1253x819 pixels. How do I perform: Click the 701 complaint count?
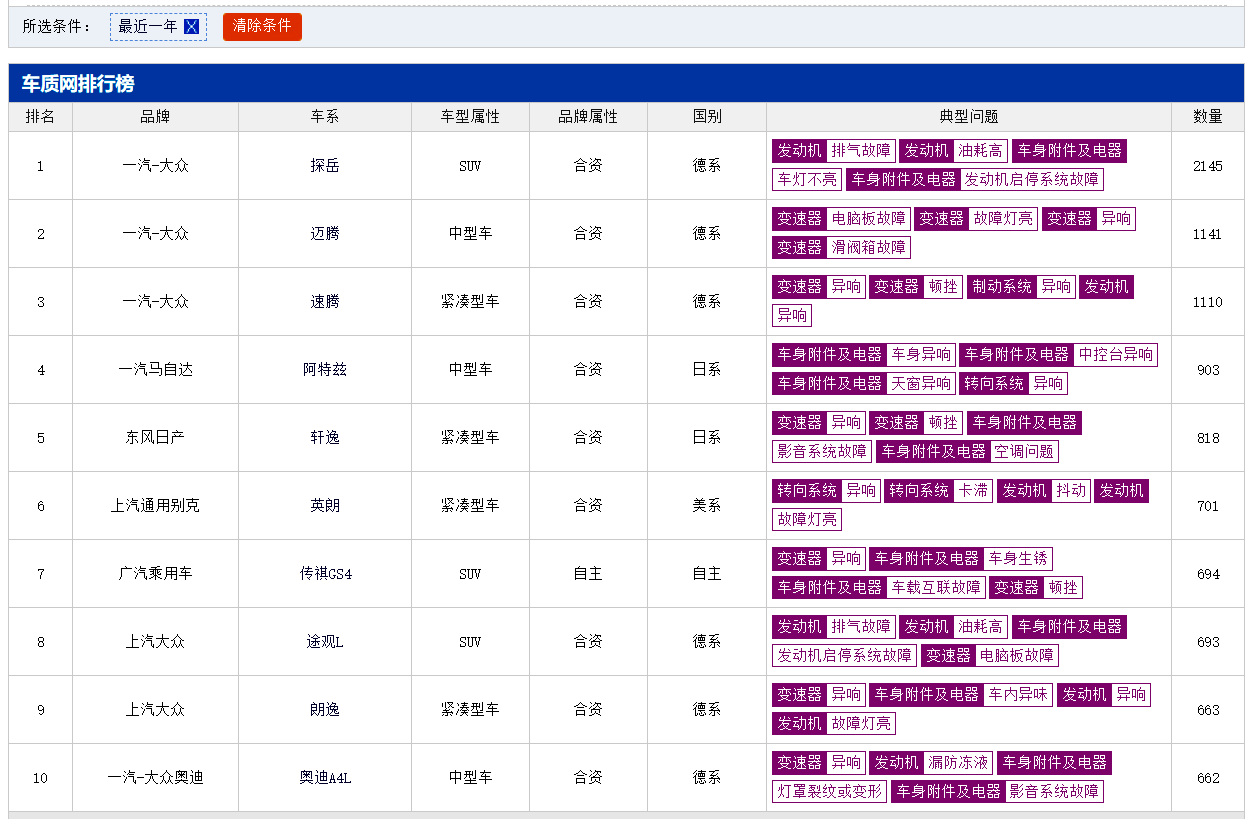(1208, 506)
